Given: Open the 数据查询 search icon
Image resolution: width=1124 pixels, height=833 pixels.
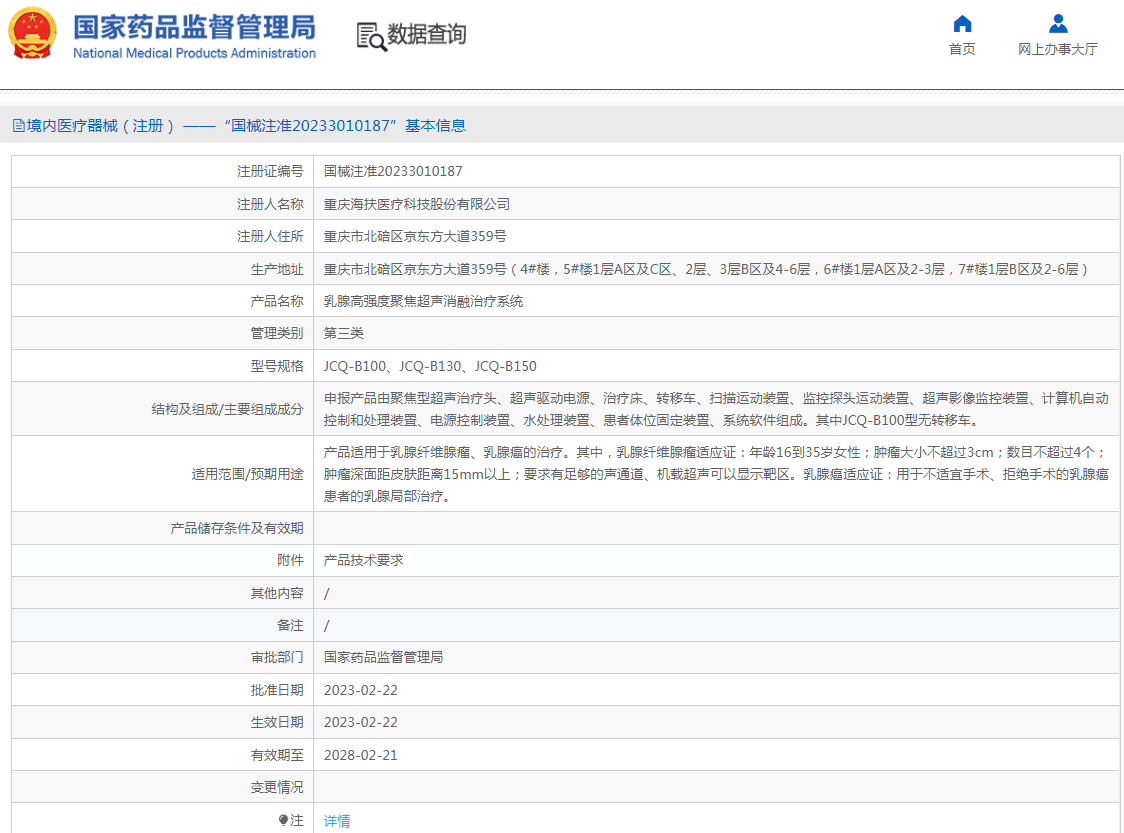Looking at the screenshot, I should coord(371,37).
